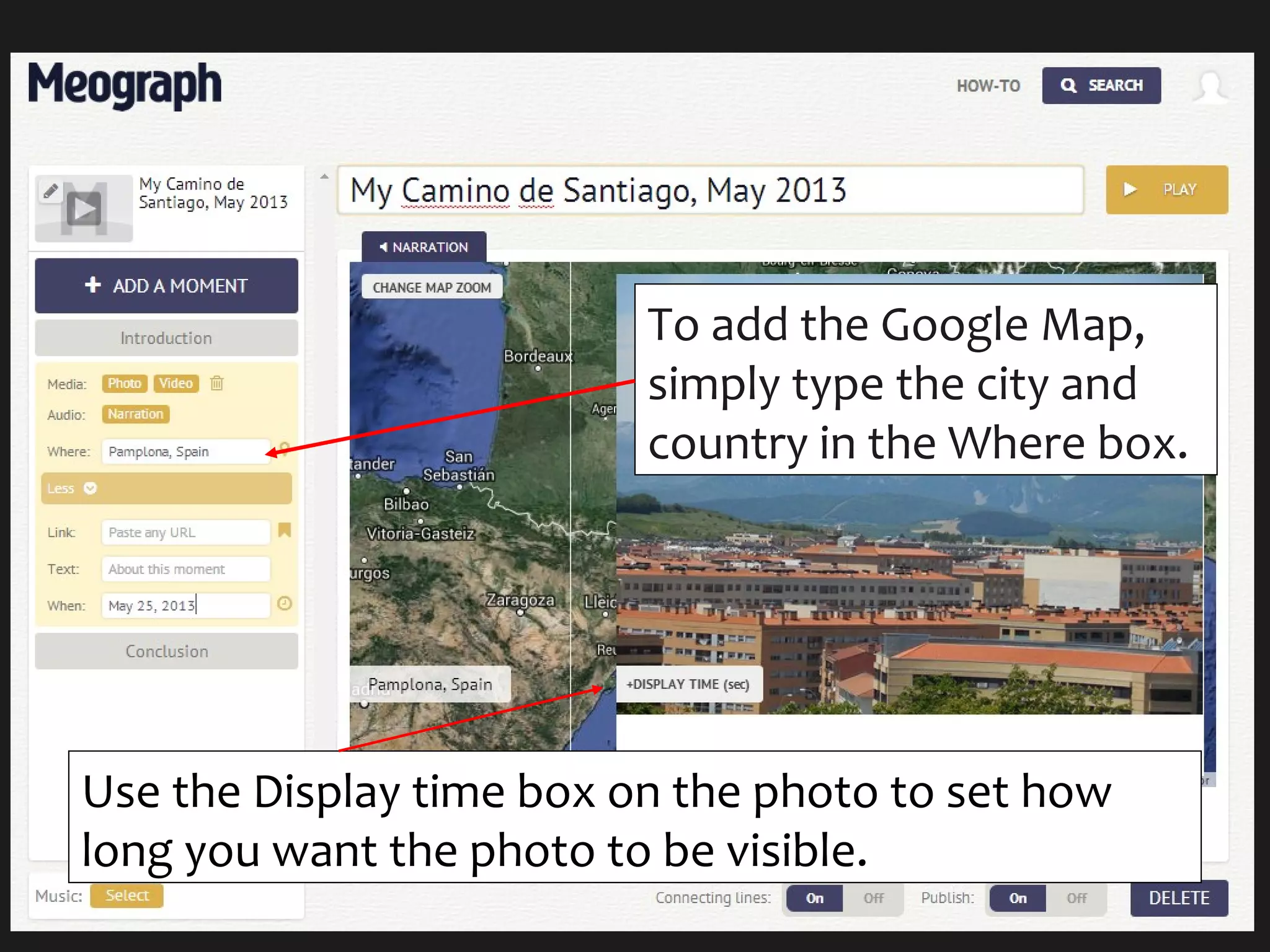Turn Connecting lines On
Image resolution: width=1270 pixels, height=952 pixels.
point(815,898)
